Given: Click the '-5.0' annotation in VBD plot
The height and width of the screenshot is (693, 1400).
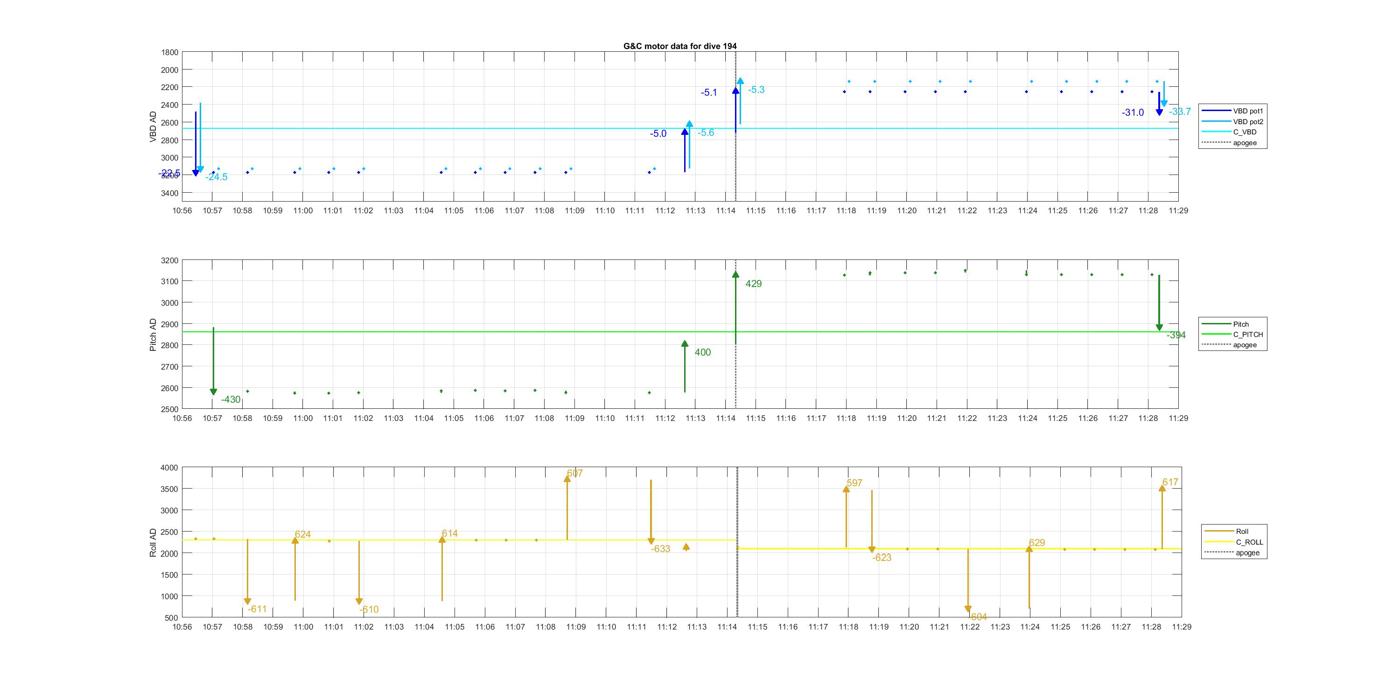Looking at the screenshot, I should click(x=658, y=134).
